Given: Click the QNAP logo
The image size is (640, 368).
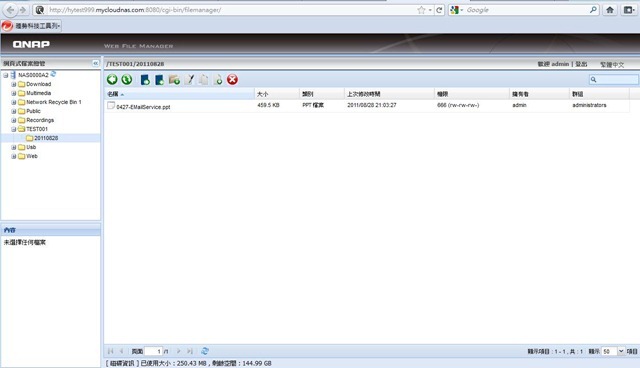Looking at the screenshot, I should pyautogui.click(x=31, y=44).
